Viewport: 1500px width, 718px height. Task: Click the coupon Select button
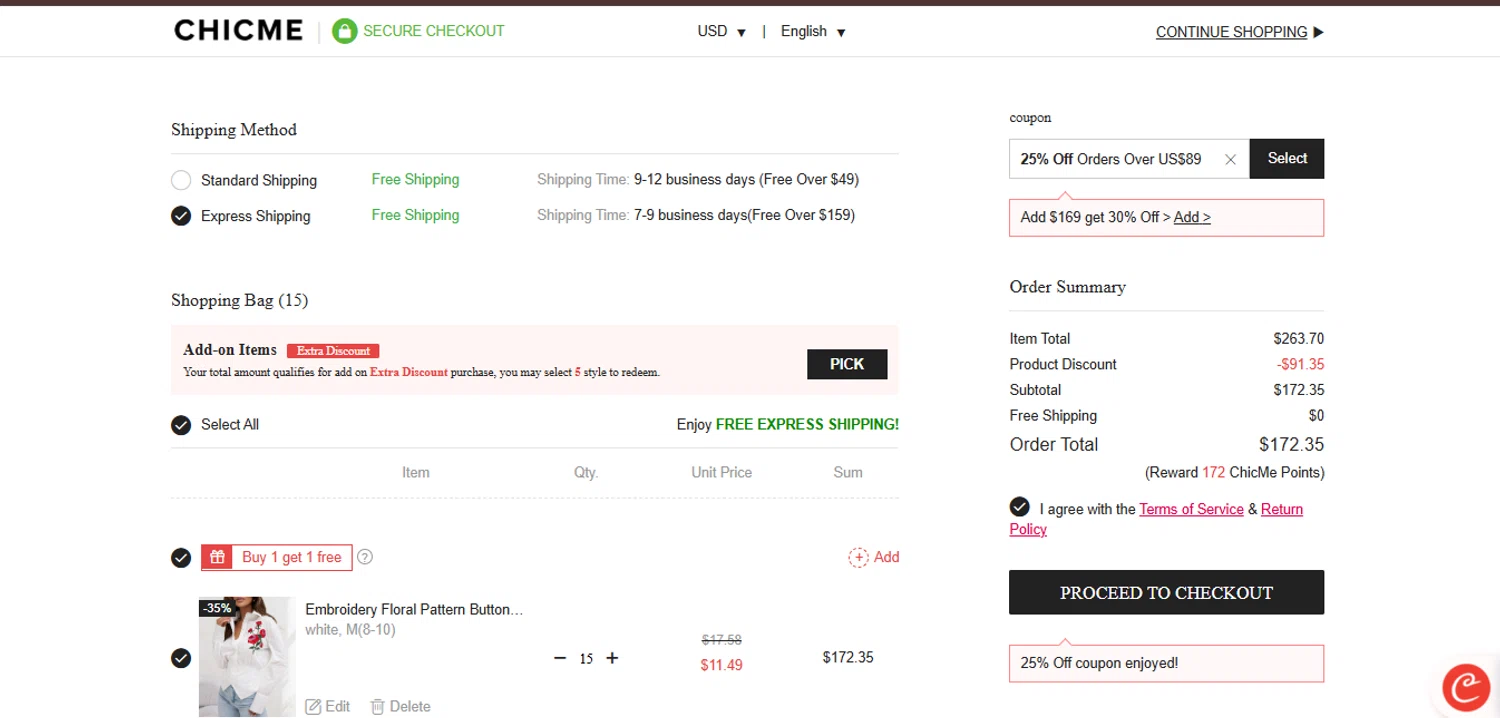pos(1287,158)
